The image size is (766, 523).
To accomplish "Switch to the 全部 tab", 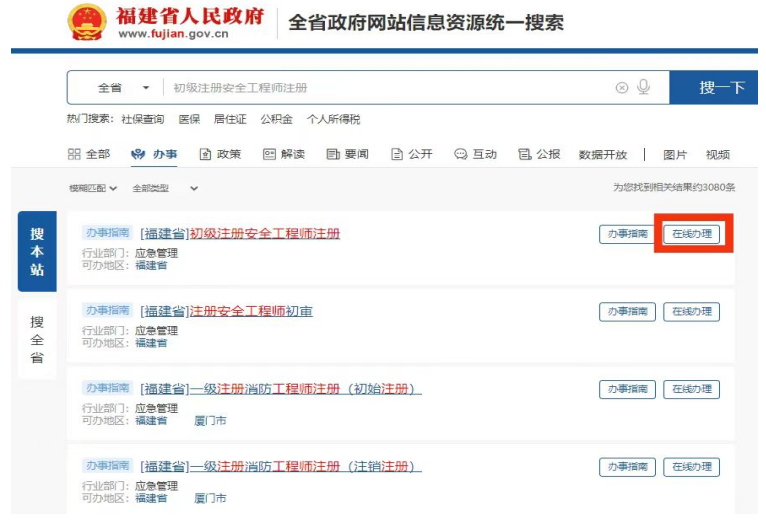I will (x=89, y=154).
